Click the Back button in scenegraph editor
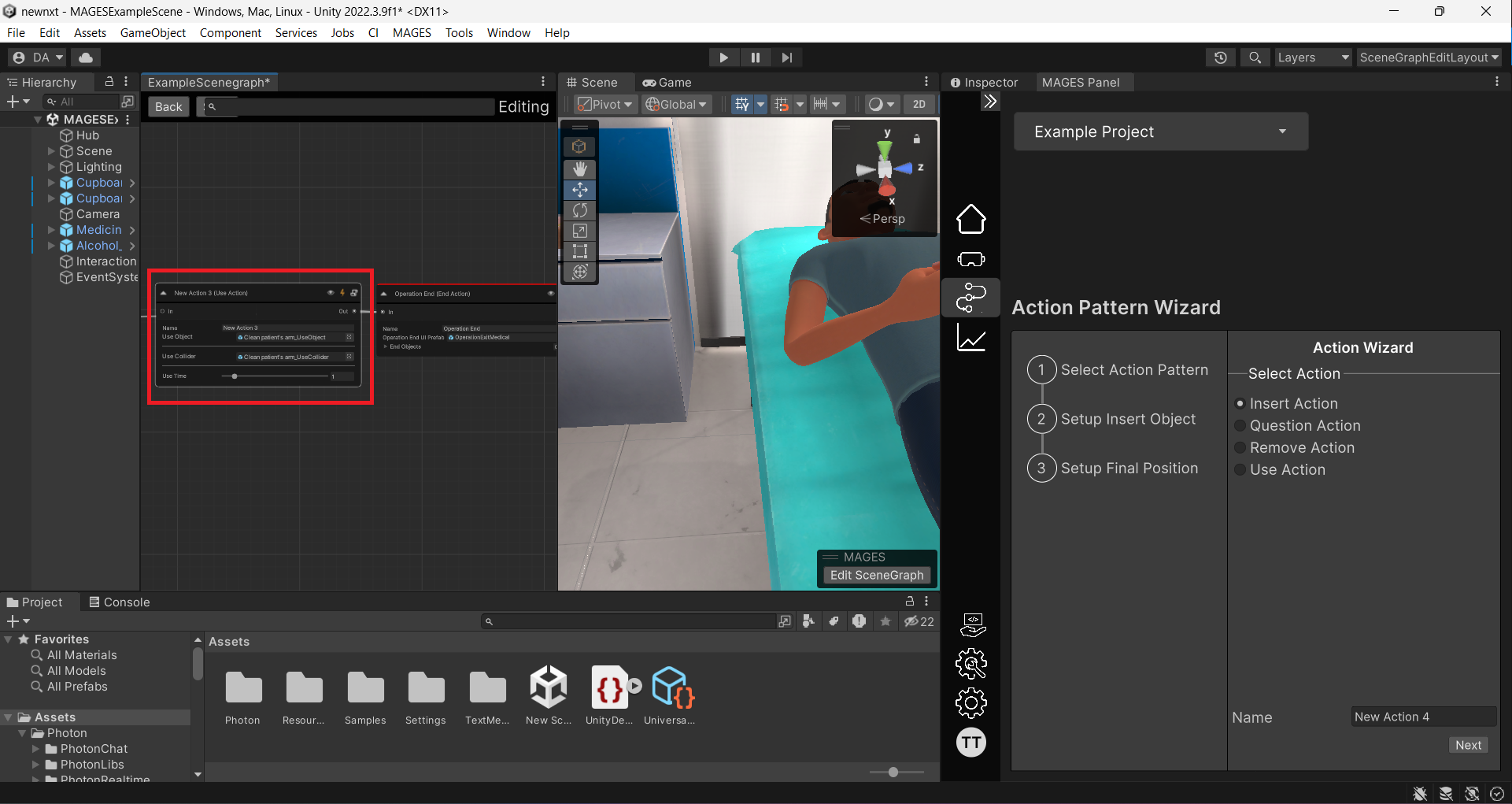 (168, 107)
